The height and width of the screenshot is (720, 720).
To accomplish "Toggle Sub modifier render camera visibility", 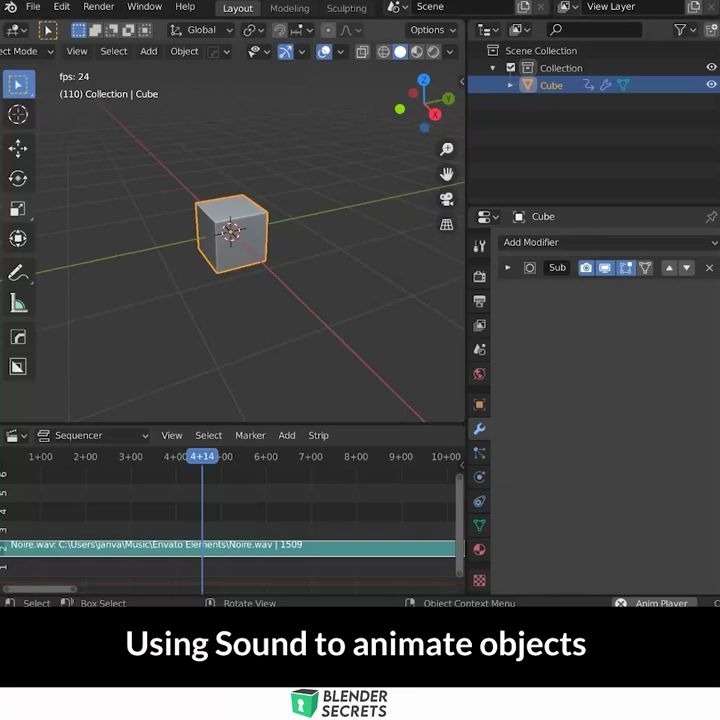I will [x=586, y=268].
